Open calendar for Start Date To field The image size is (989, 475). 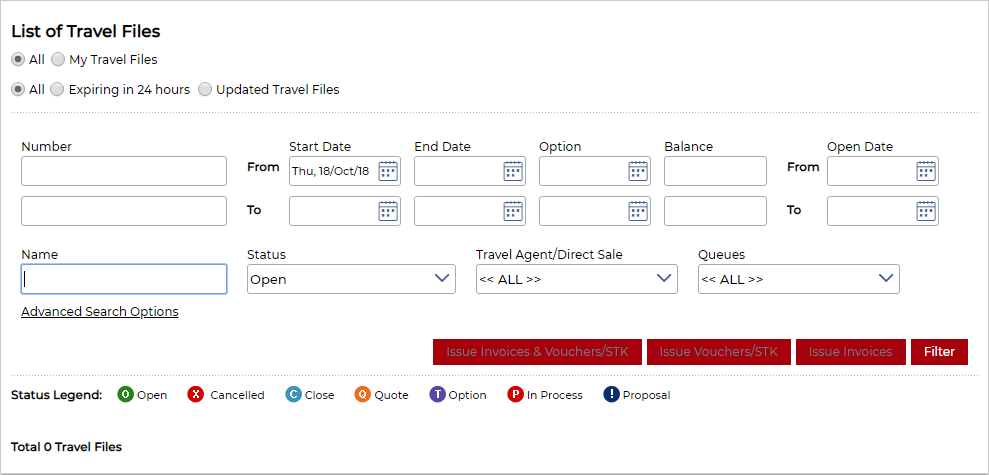pyautogui.click(x=388, y=211)
